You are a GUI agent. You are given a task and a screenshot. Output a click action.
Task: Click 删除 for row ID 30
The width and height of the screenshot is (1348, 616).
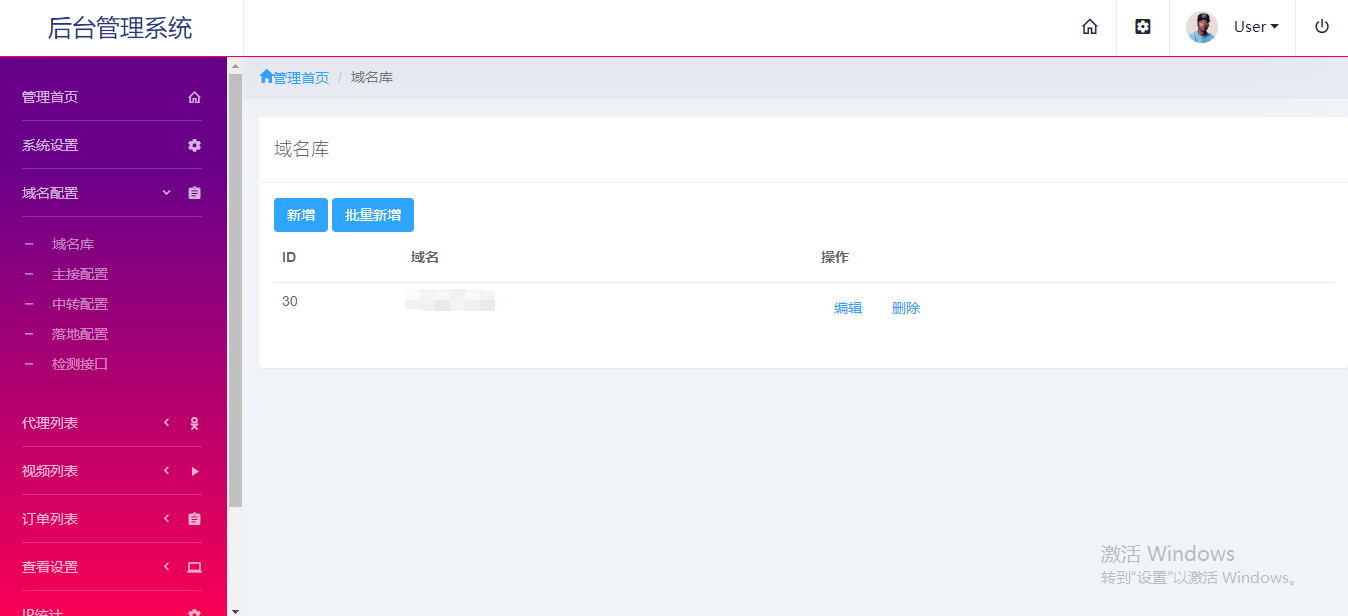coord(906,308)
